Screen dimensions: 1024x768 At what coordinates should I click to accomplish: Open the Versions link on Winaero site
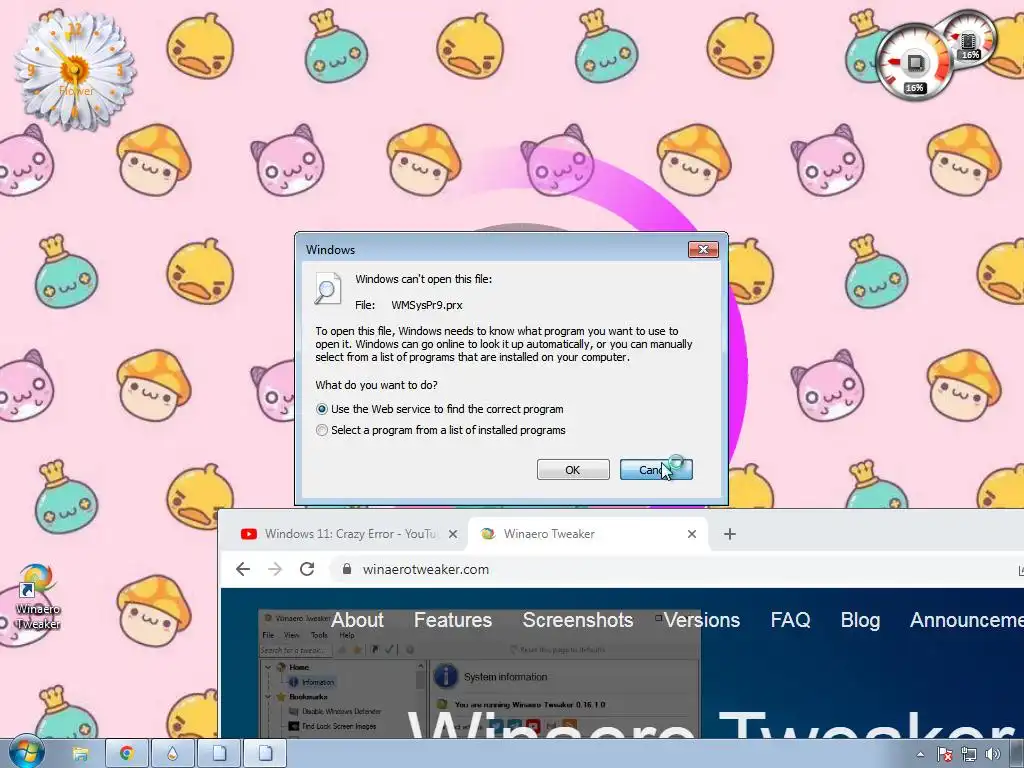pos(701,620)
